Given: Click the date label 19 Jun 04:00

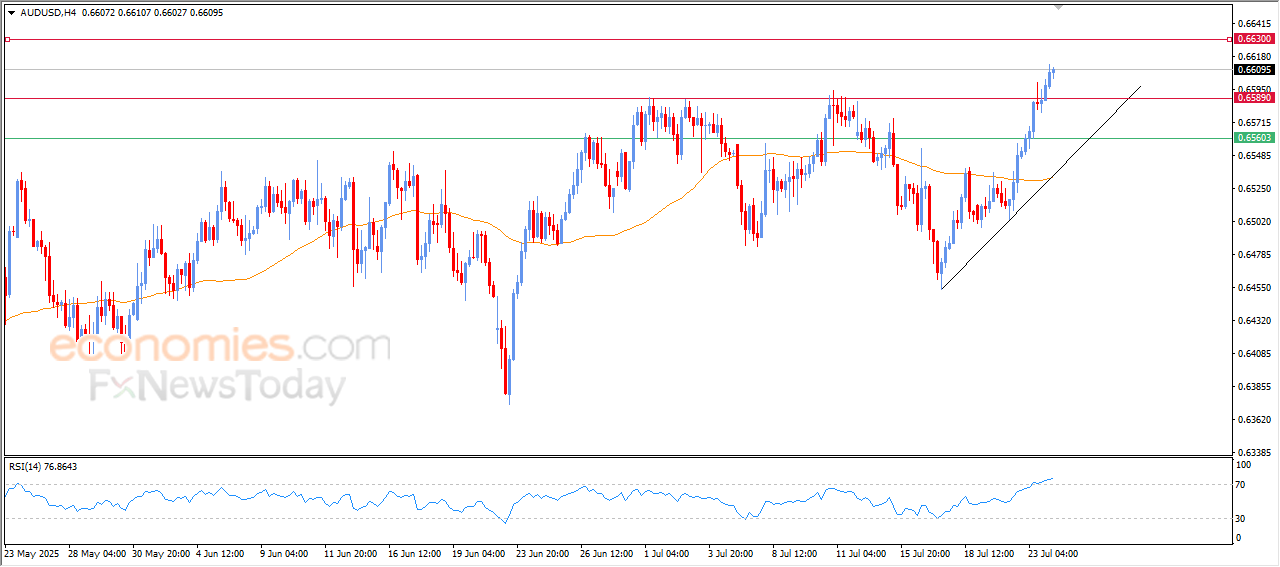Looking at the screenshot, I should [x=479, y=553].
